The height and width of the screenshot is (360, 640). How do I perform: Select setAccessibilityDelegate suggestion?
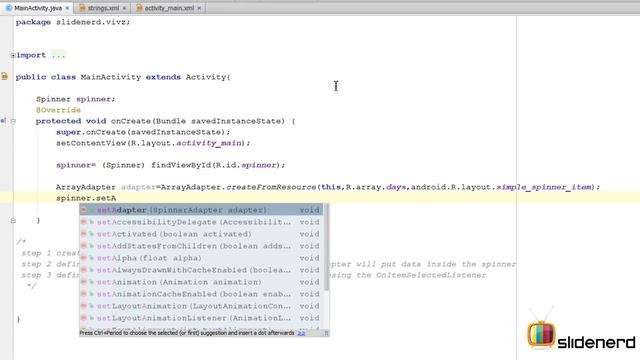pos(201,222)
